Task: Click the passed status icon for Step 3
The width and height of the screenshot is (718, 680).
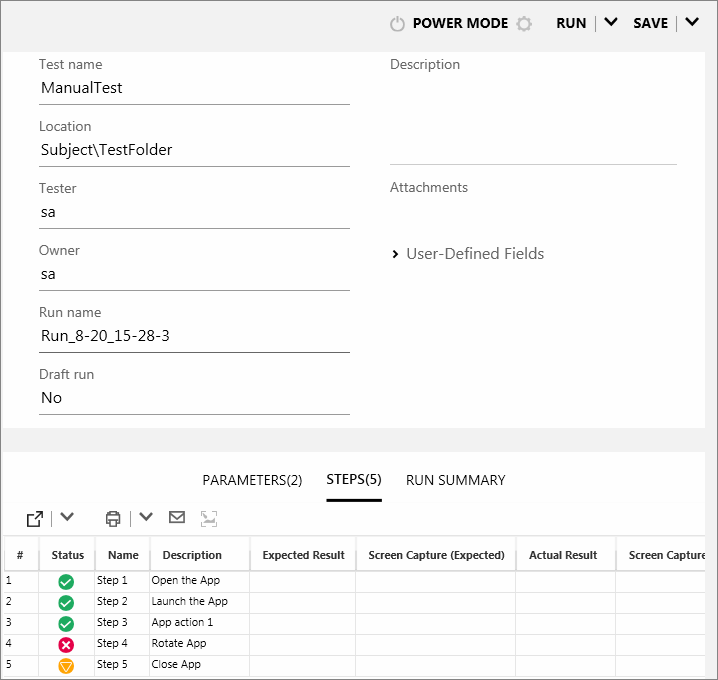Action: pyautogui.click(x=66, y=623)
